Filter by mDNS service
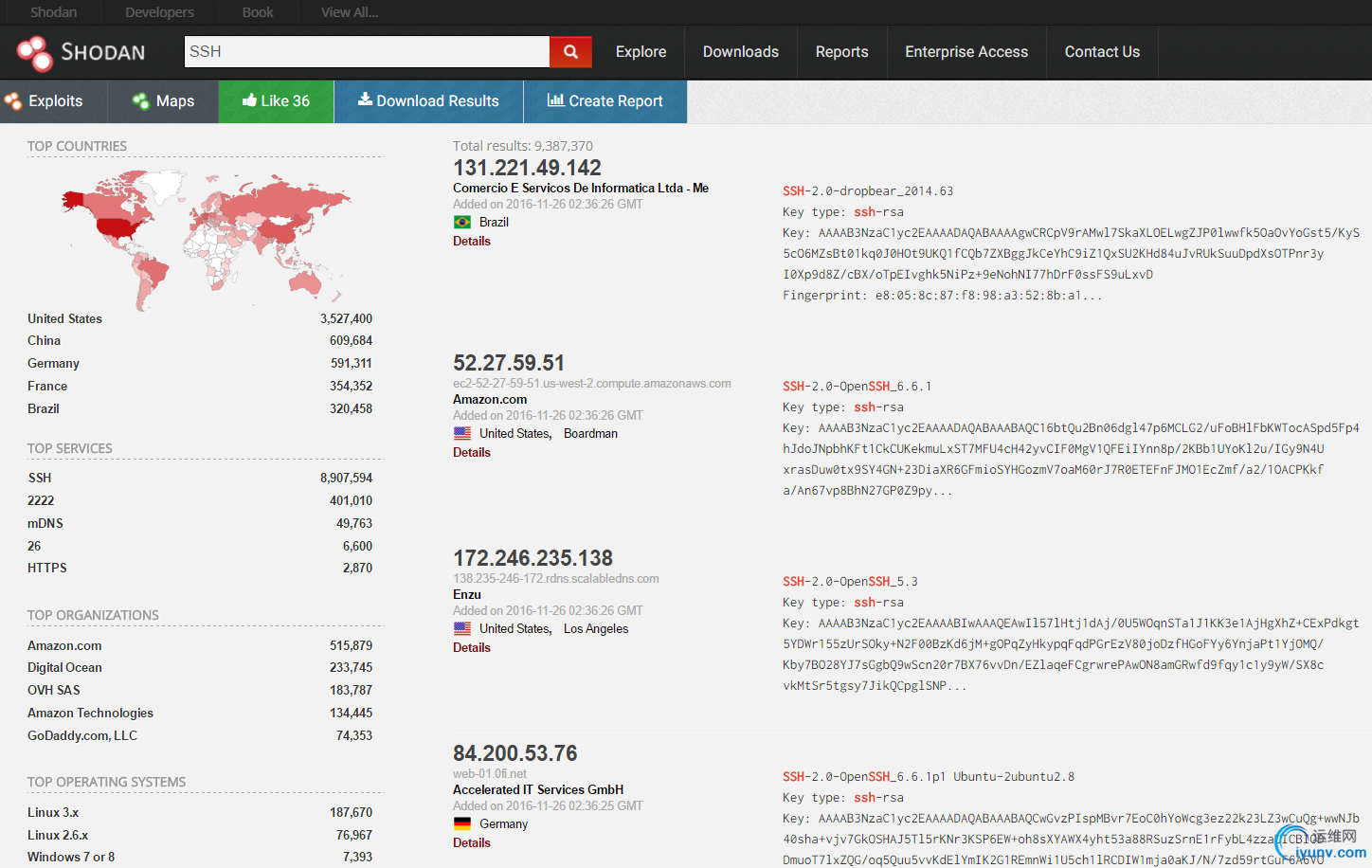Screen dimensions: 1372x868 click(45, 523)
